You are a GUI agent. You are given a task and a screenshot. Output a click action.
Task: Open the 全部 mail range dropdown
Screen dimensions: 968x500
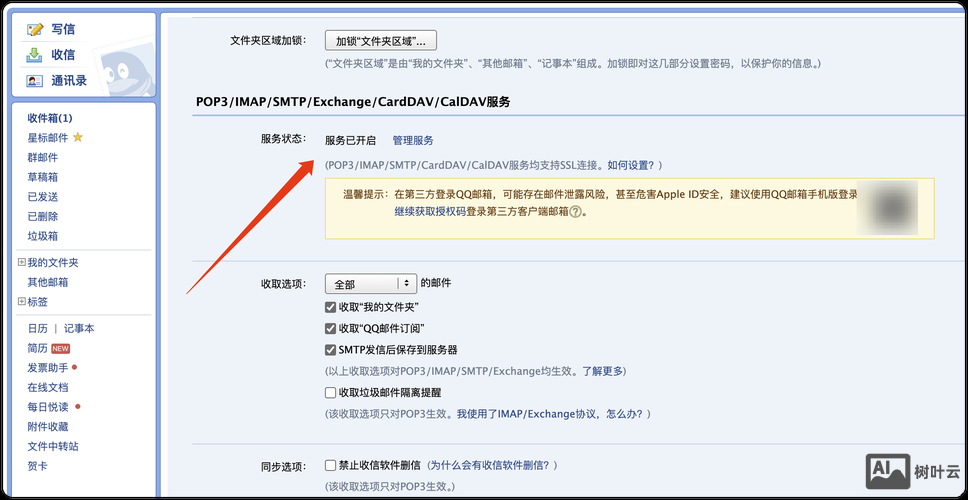click(x=371, y=284)
